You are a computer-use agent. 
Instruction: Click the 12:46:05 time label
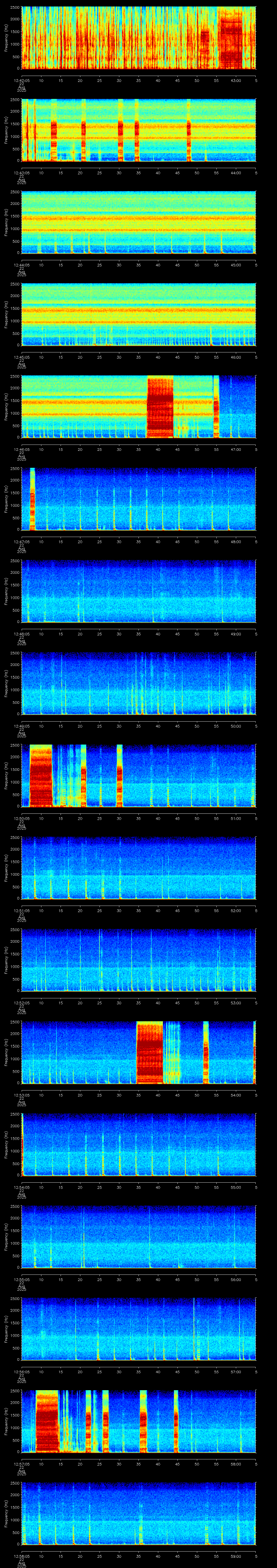point(22,449)
